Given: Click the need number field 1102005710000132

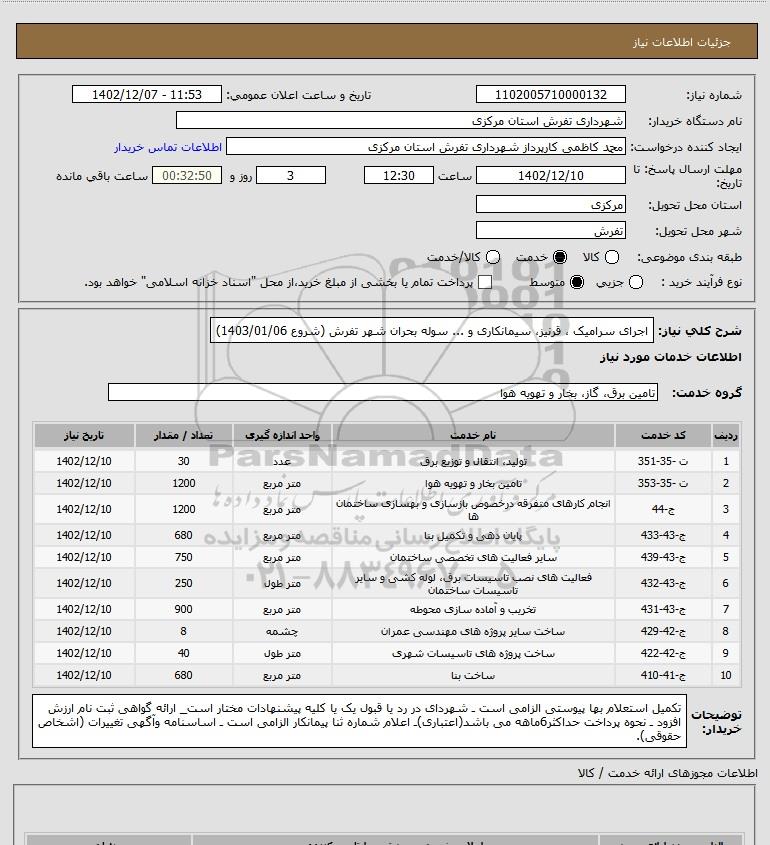Looking at the screenshot, I should (551, 94).
